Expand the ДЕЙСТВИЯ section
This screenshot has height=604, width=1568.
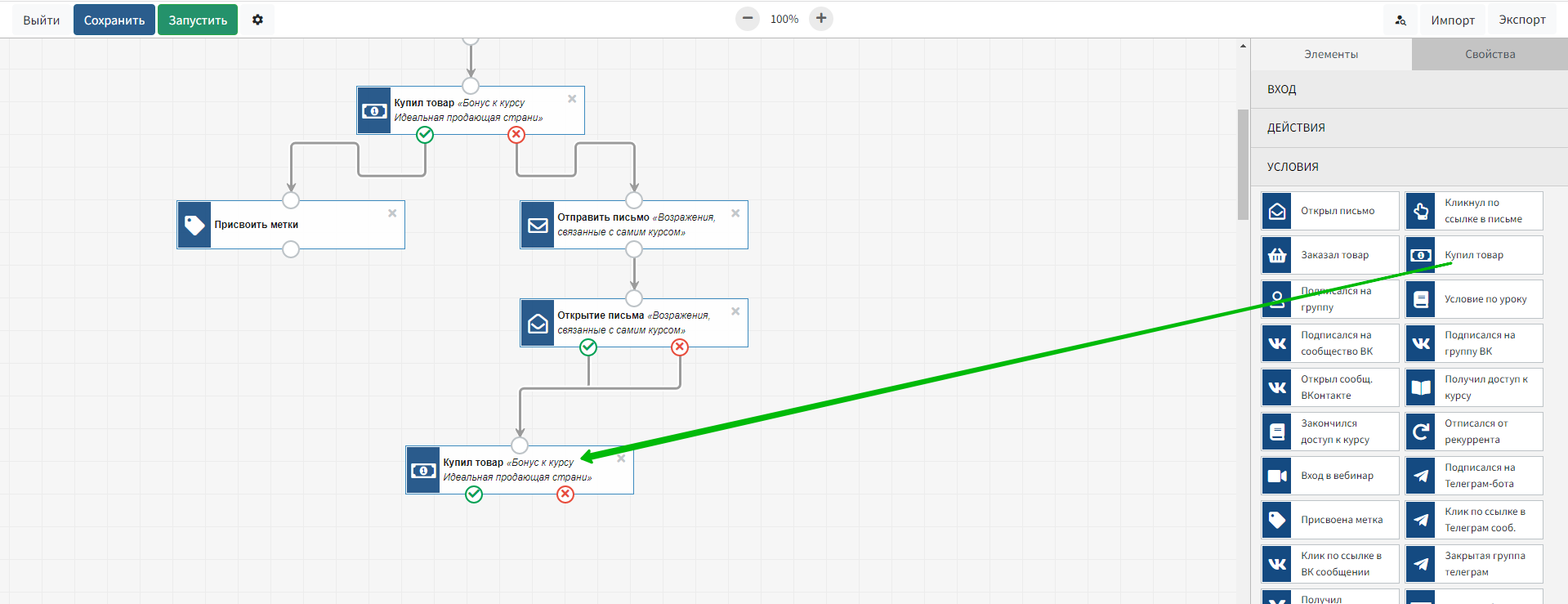tap(1409, 128)
